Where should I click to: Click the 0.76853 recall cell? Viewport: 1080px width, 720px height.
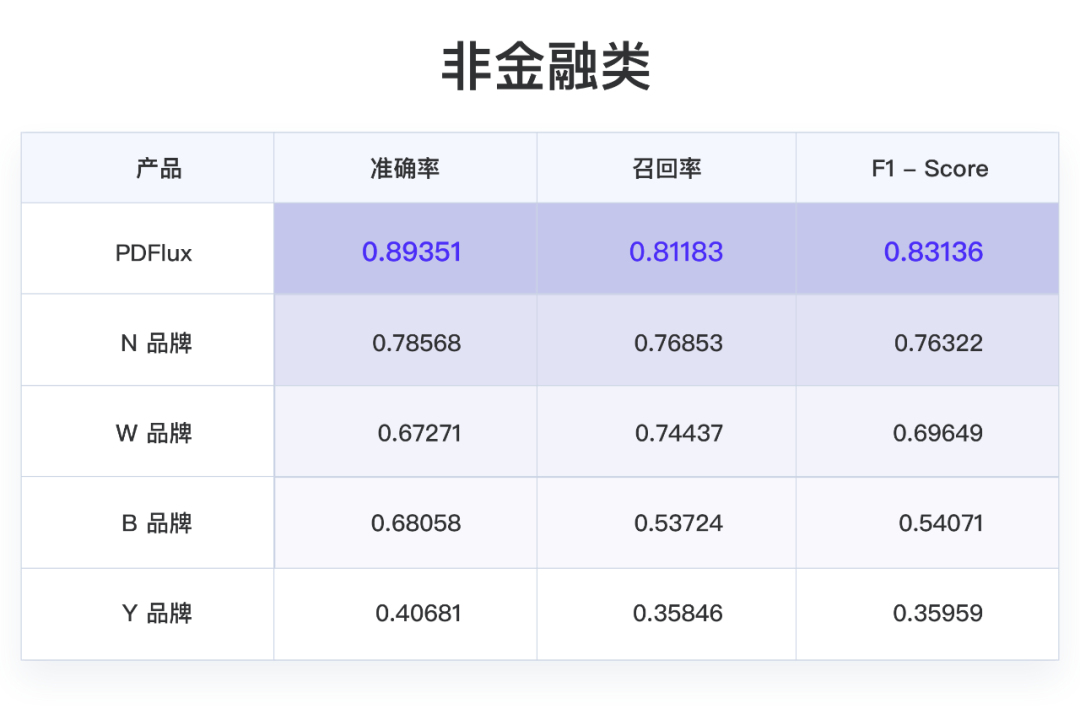[x=666, y=342]
